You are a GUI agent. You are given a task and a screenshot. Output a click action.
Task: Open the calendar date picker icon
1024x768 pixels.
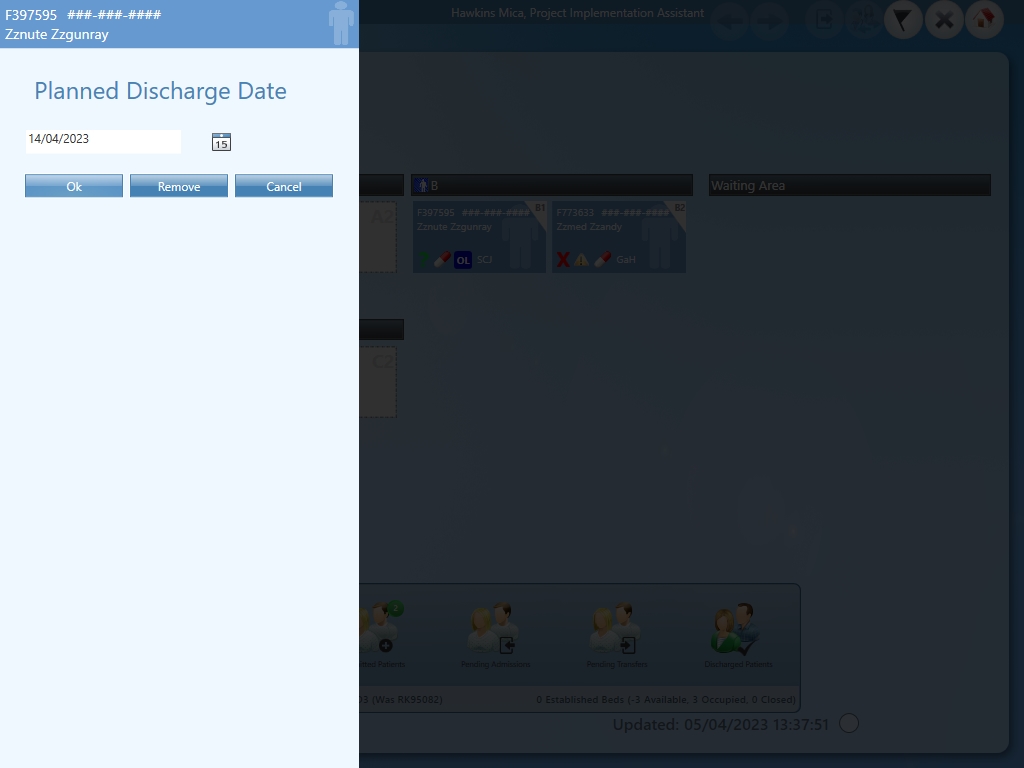point(221,142)
